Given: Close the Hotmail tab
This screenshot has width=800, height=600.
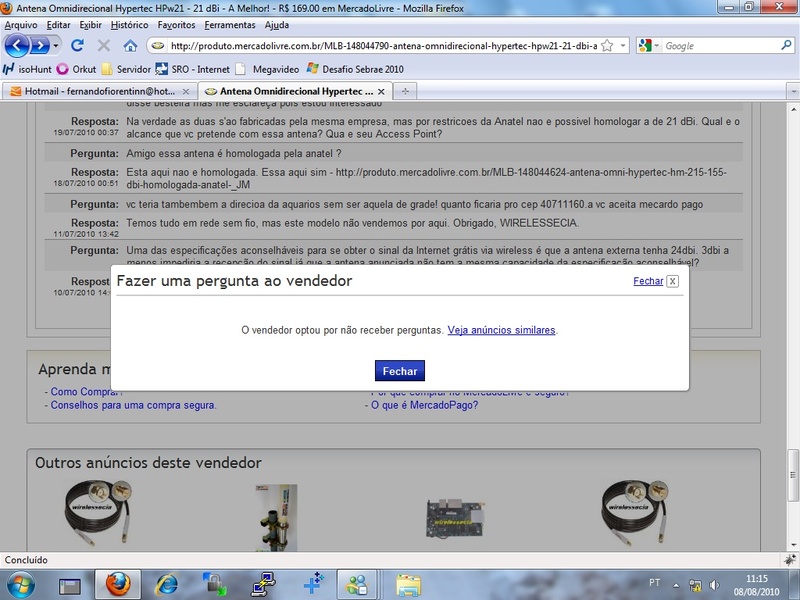Looking at the screenshot, I should click(x=186, y=91).
